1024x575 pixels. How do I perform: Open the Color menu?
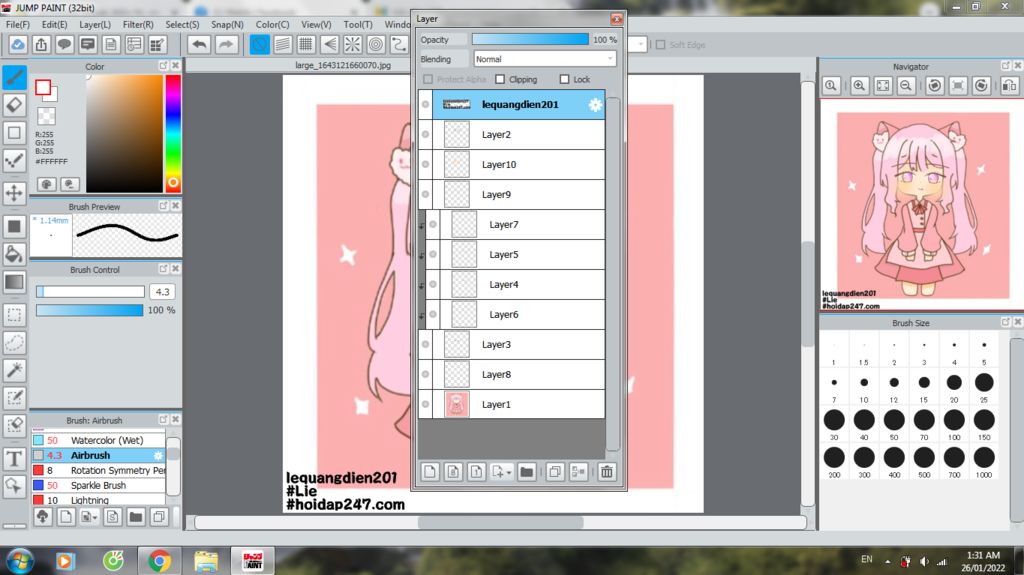(x=272, y=24)
